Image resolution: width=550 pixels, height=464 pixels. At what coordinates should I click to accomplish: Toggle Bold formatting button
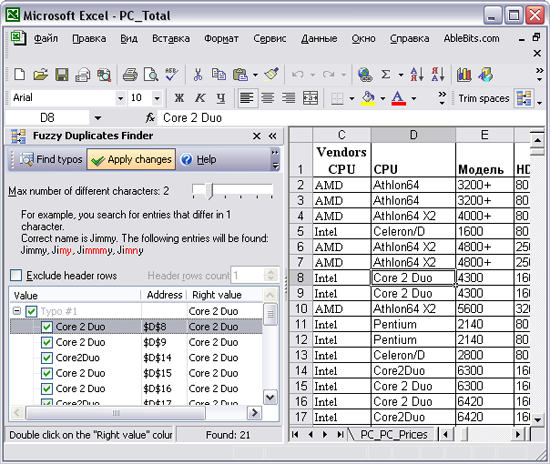[179, 98]
